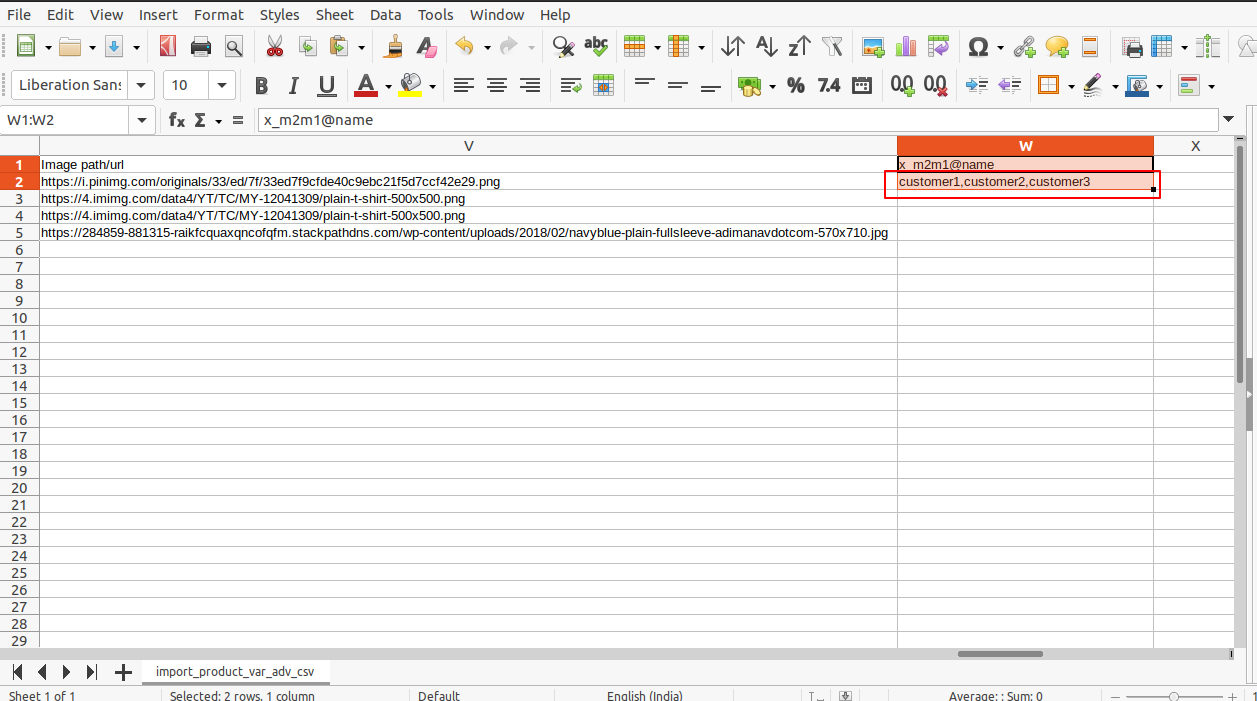
Task: Click the column V header
Action: pos(468,146)
